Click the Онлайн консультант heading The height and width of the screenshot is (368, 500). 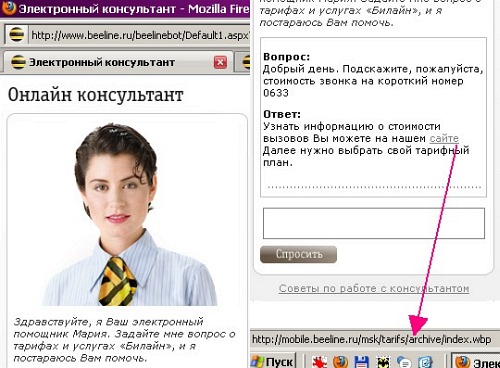[x=96, y=94]
